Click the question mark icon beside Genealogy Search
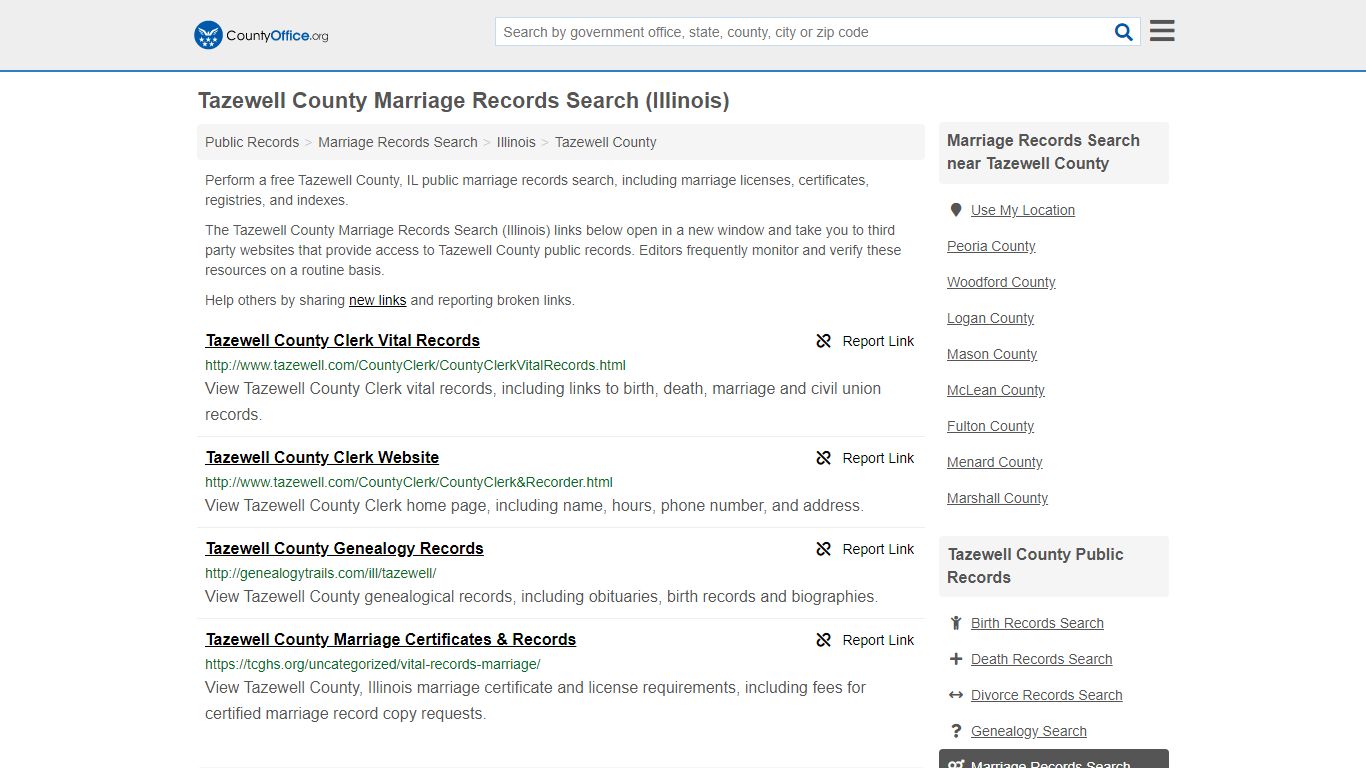This screenshot has width=1366, height=768. (956, 731)
